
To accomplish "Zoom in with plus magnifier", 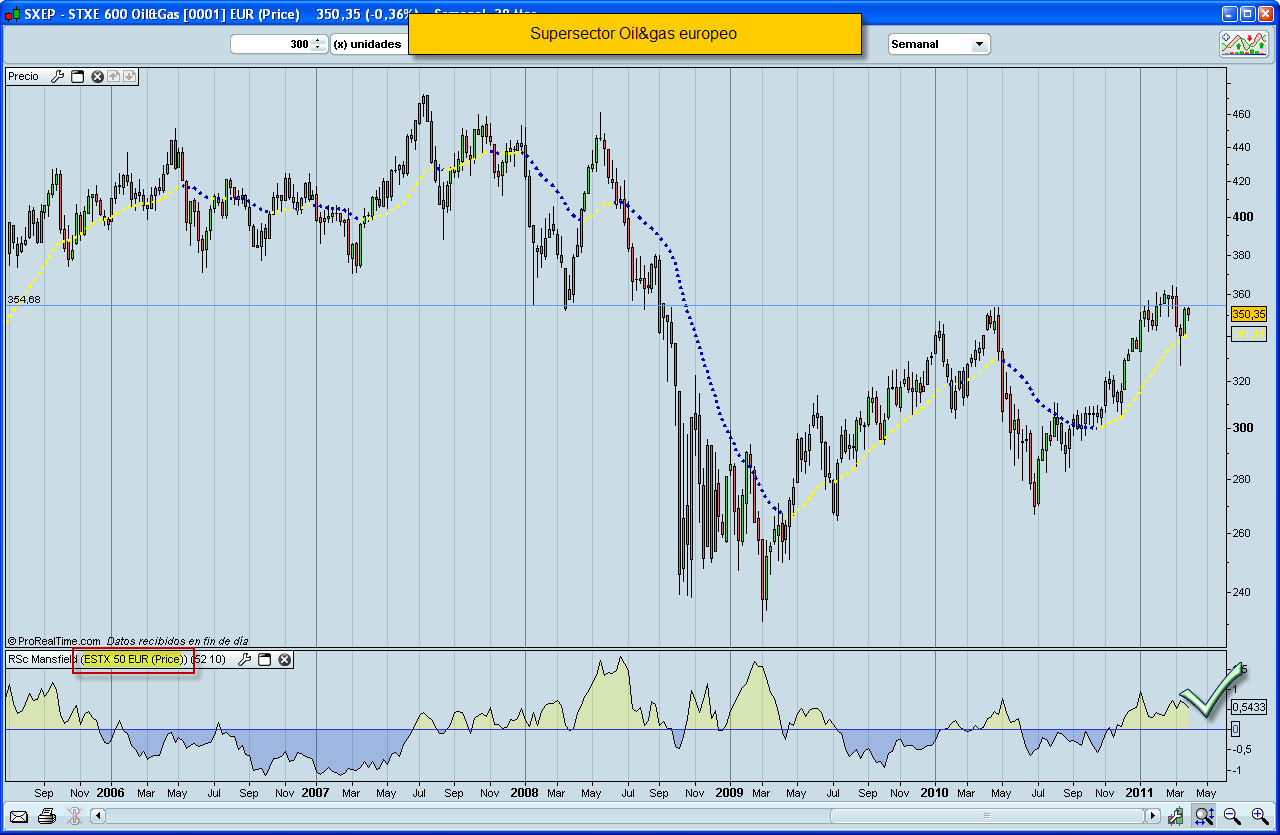I will pyautogui.click(x=1259, y=816).
